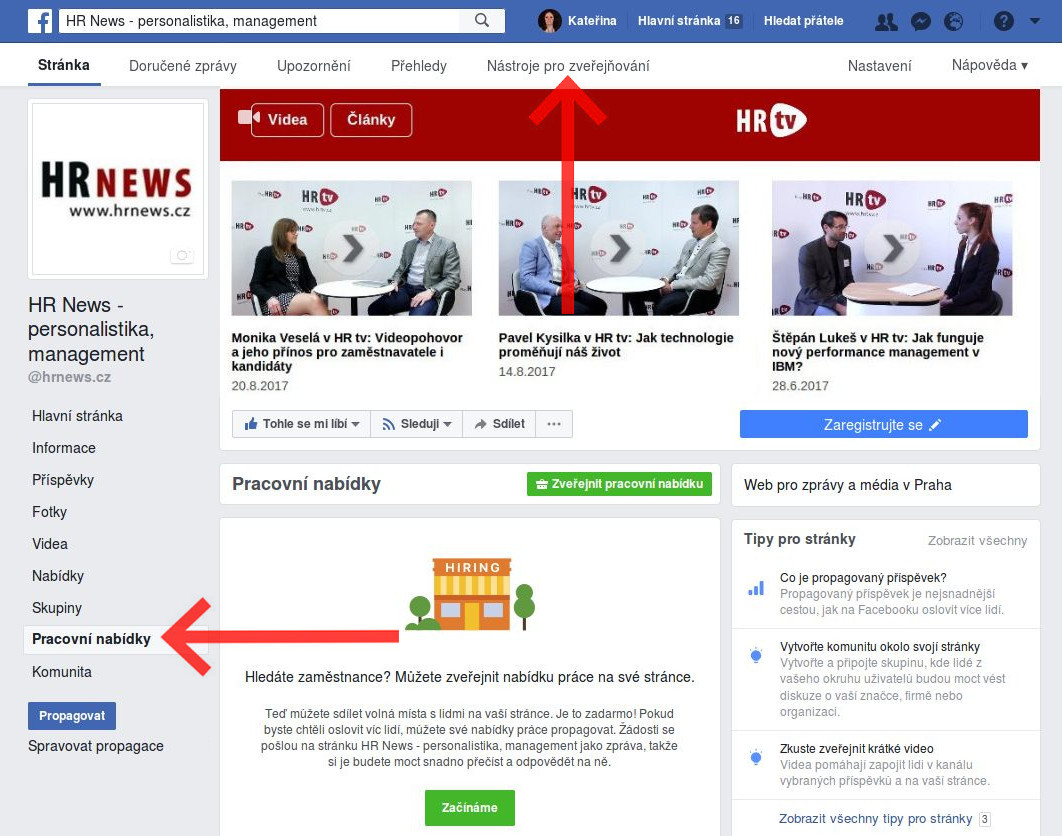Click the Videa banner button

(x=286, y=120)
